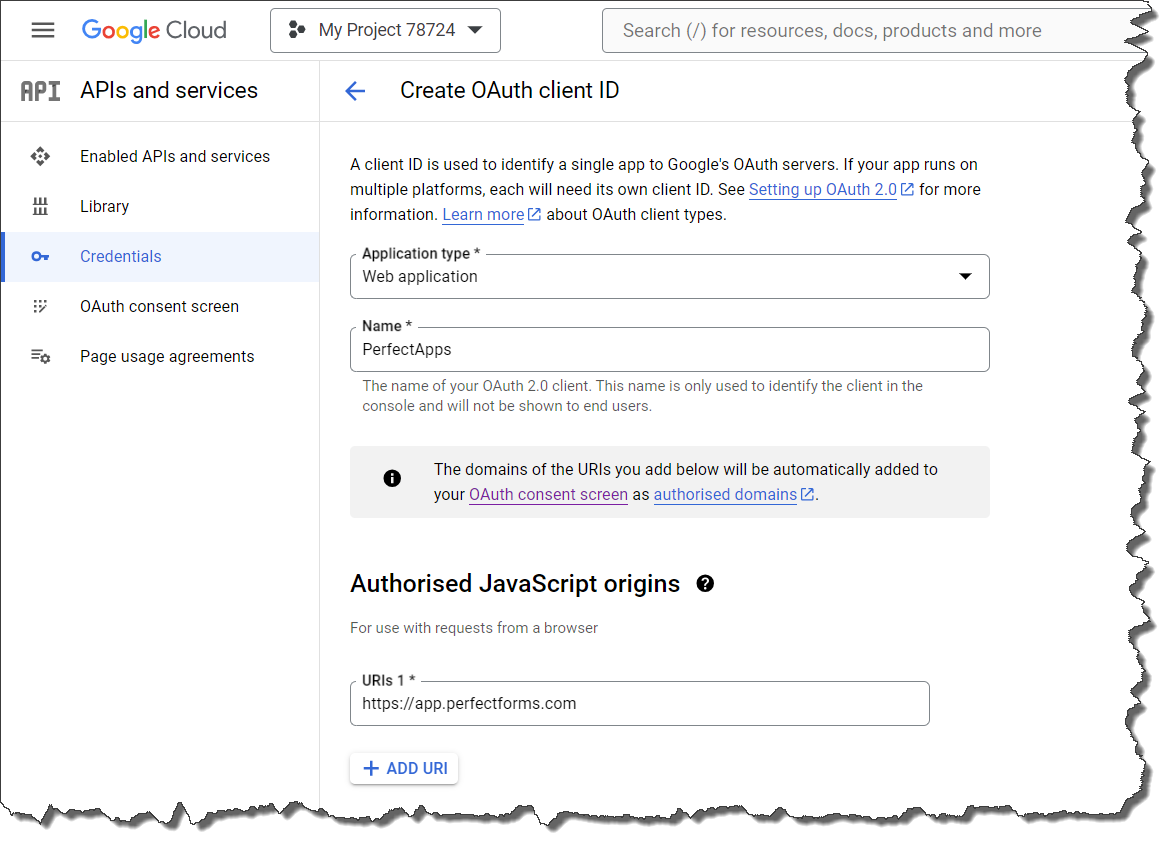Click the Authorised JavaScript origins heading
Image resolution: width=1172 pixels, height=847 pixels.
[515, 584]
